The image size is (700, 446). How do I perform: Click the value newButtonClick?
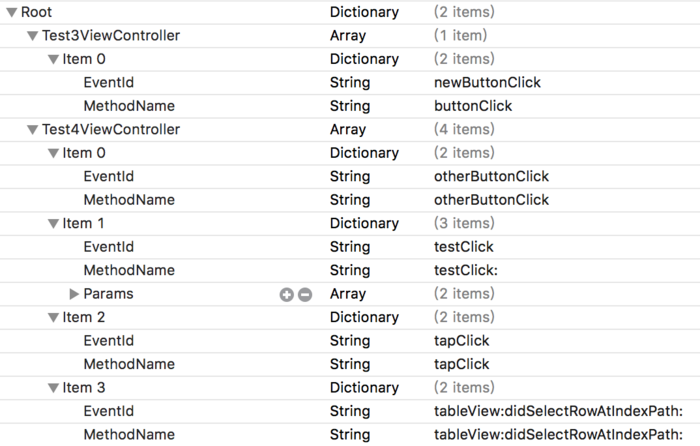487,83
